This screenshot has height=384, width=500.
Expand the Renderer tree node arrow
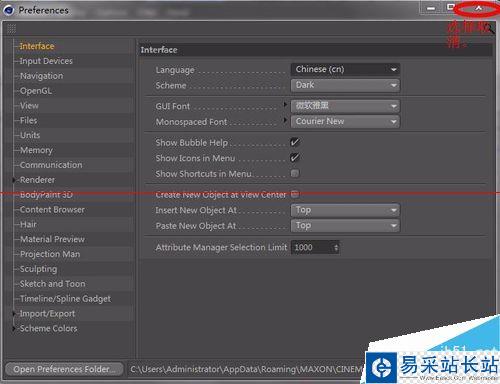[x=14, y=180]
